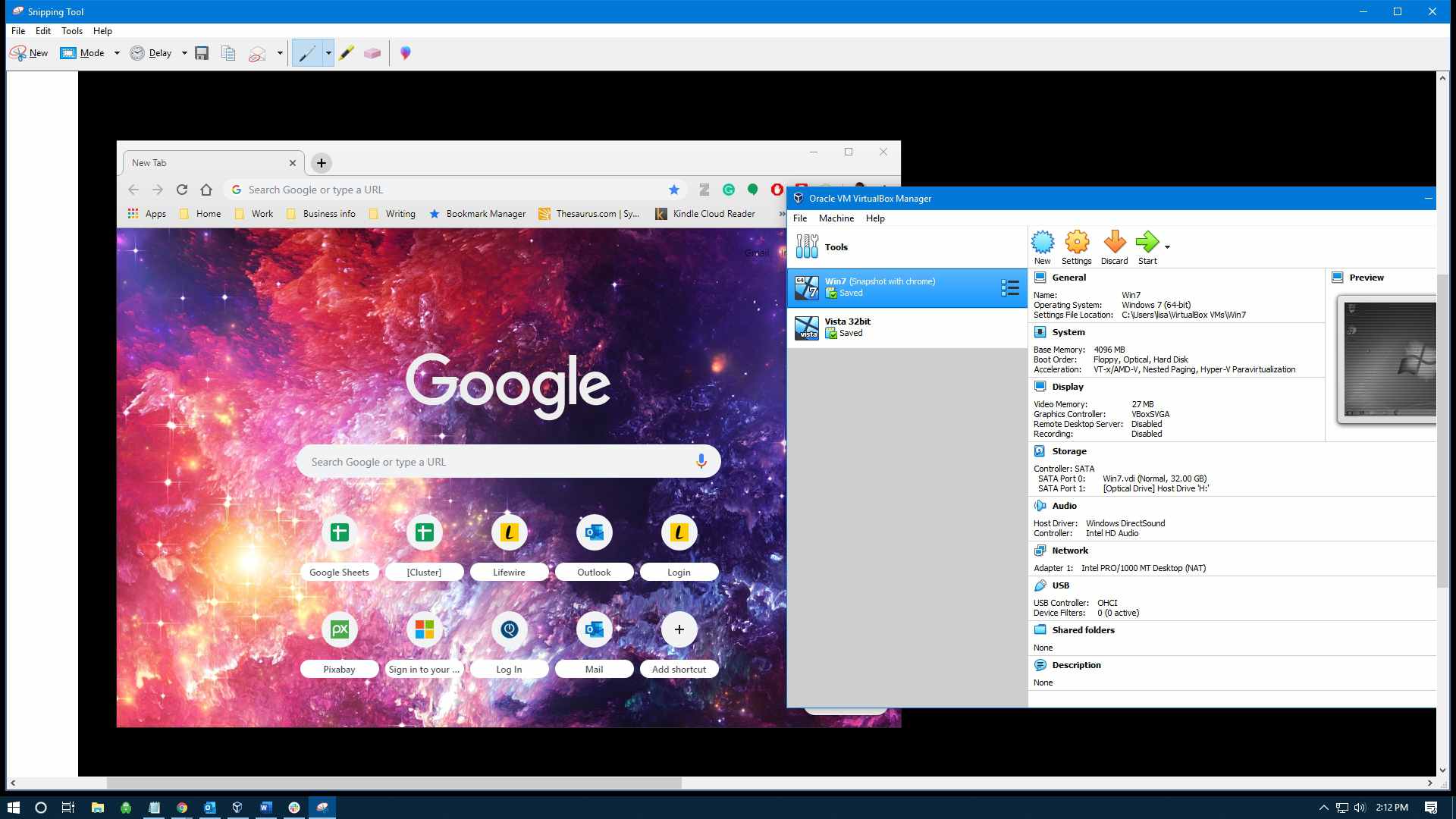Click the Chrome address bar
The height and width of the screenshot is (819, 1456).
point(455,190)
